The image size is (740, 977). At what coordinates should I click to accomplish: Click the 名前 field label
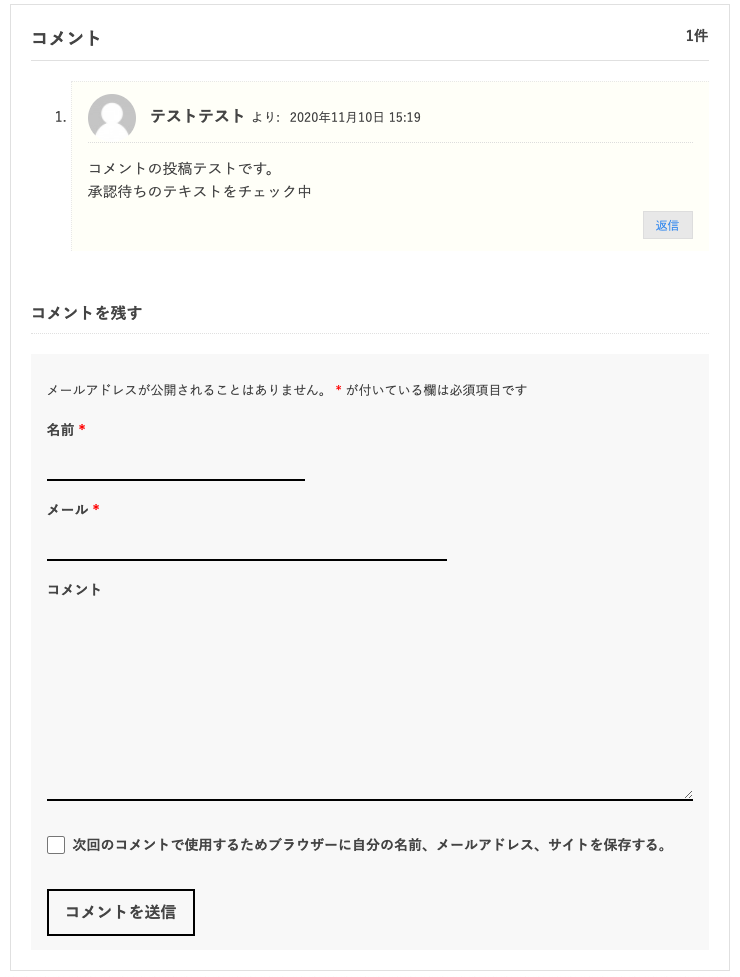(60, 430)
